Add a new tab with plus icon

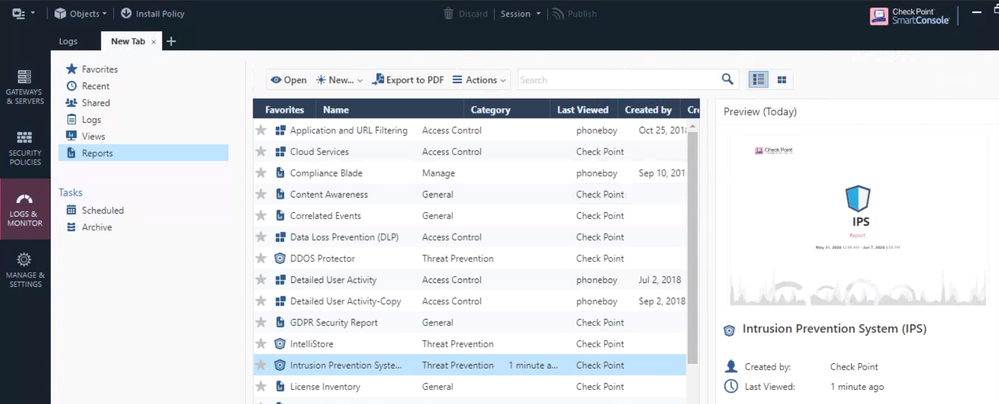point(171,41)
